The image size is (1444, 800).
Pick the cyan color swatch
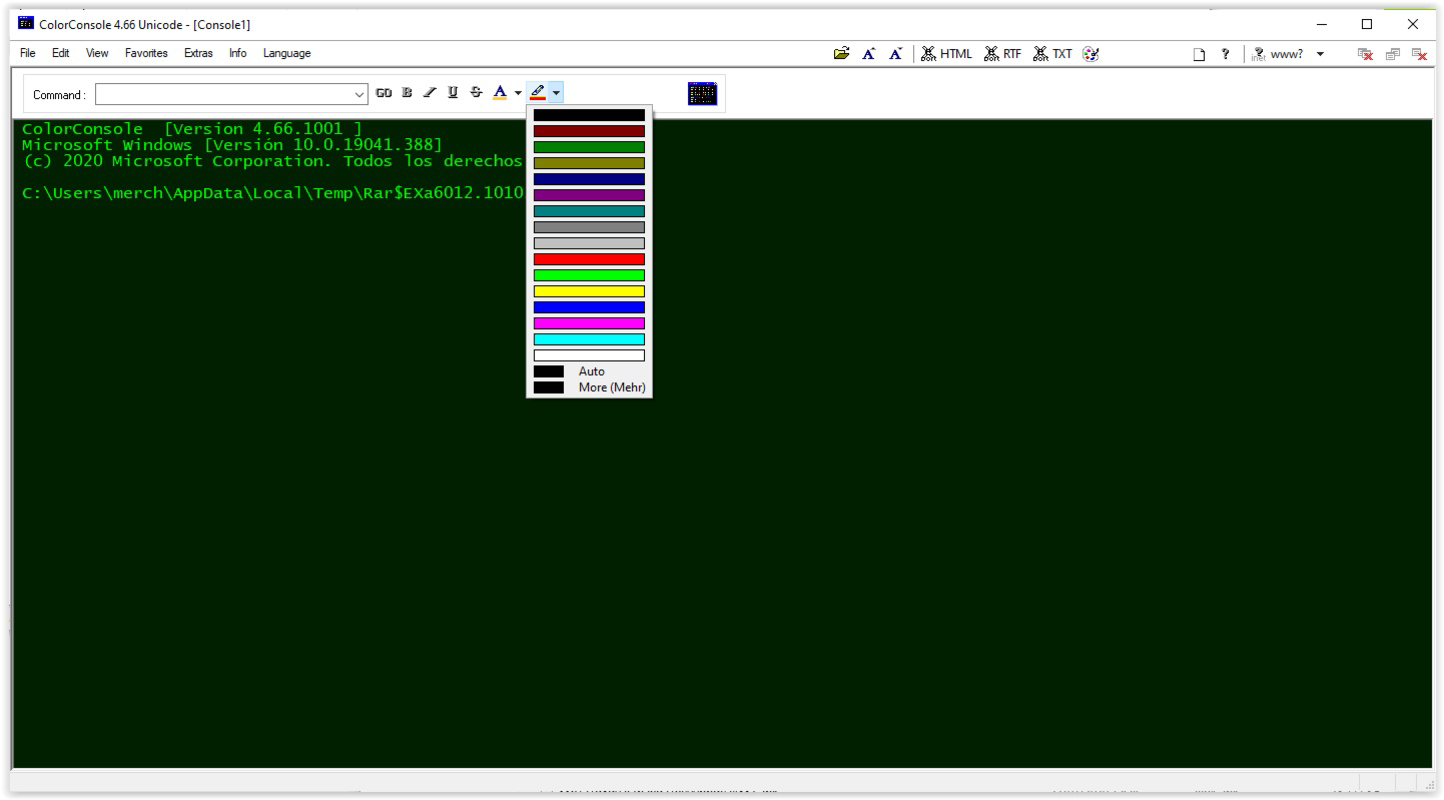click(589, 339)
